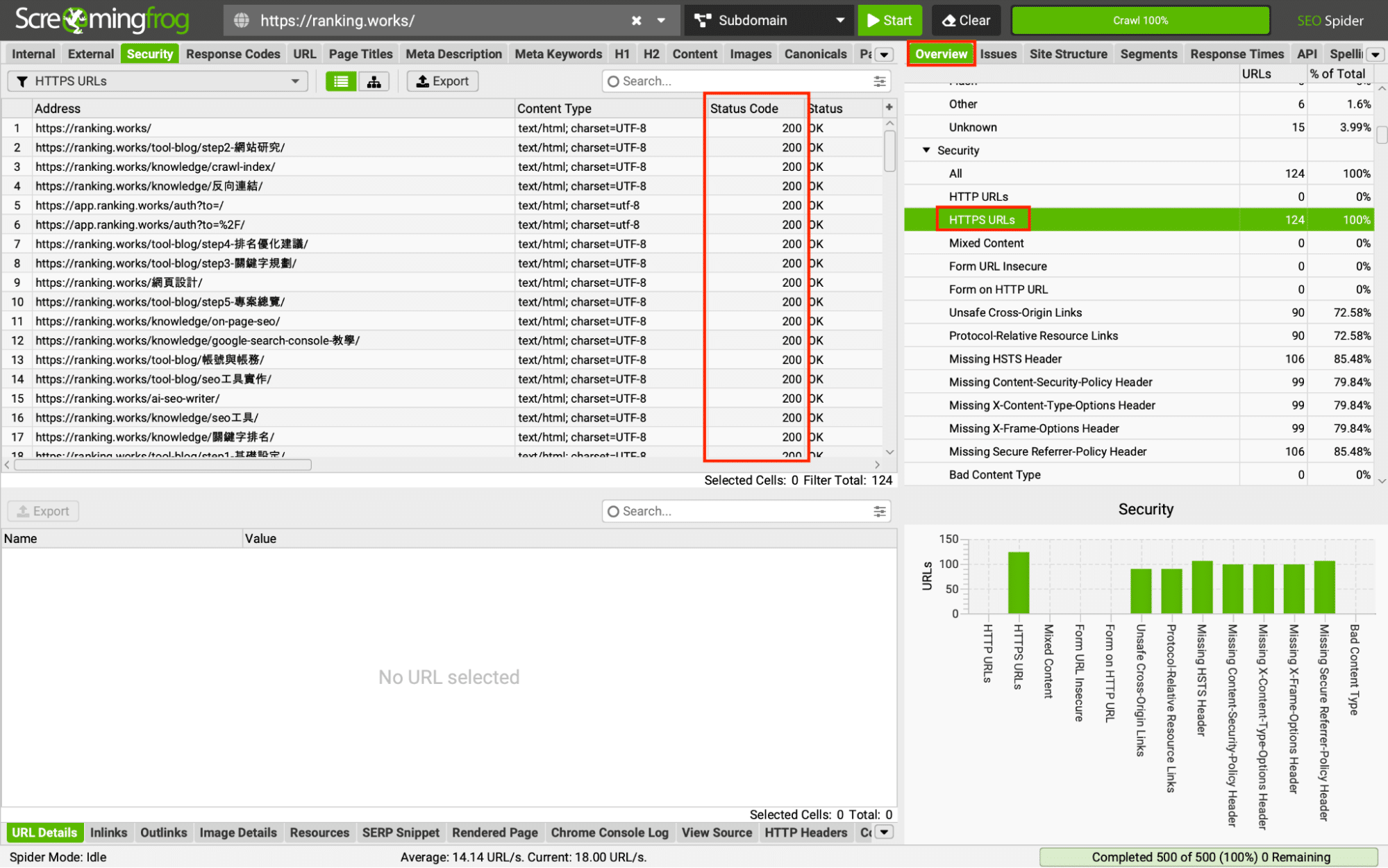Switch to tree view icon

click(374, 81)
